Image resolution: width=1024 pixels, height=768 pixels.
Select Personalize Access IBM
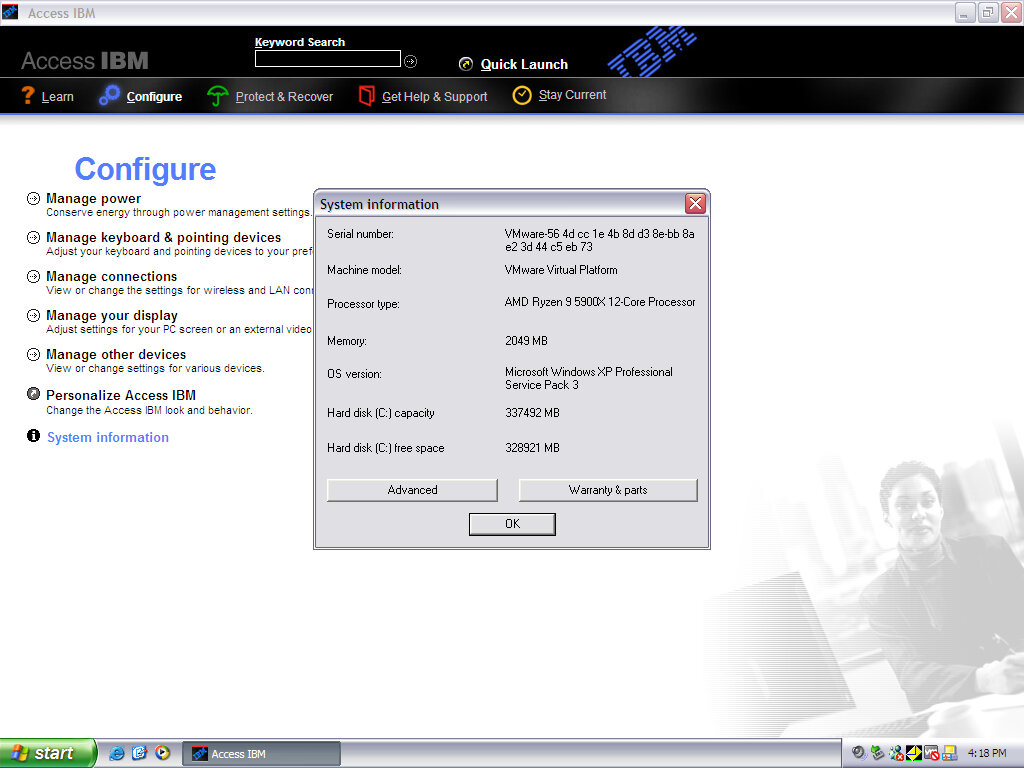click(120, 395)
